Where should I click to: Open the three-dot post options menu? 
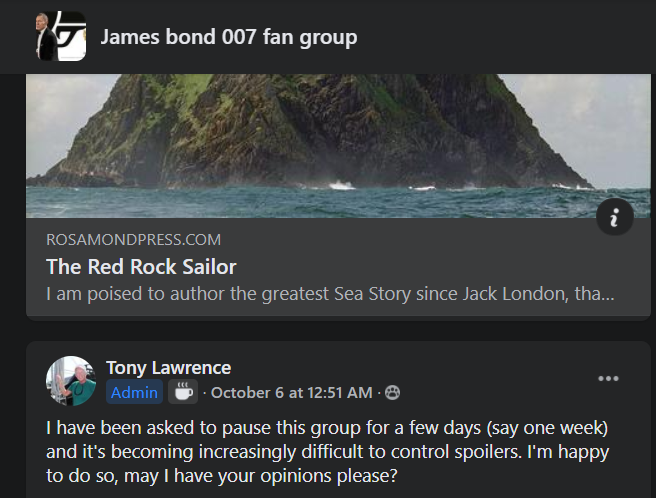pos(608,378)
